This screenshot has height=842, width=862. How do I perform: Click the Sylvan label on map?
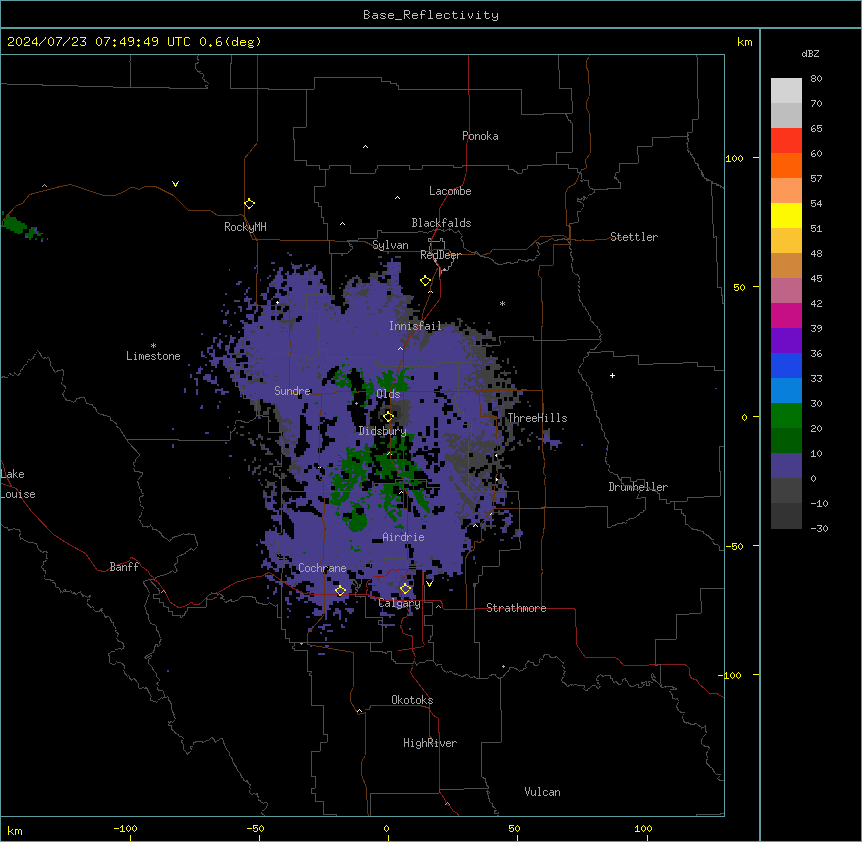point(390,245)
